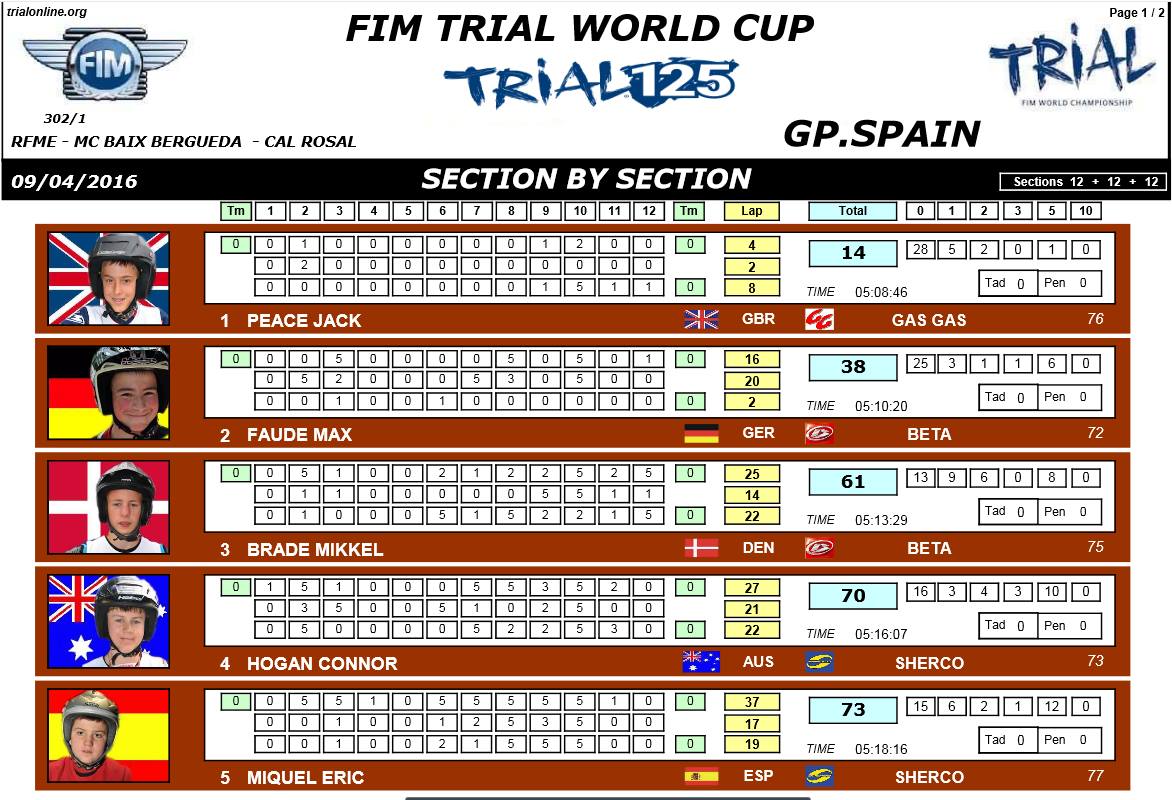Click the Australian flag icon beside AUS
This screenshot has width=1172, height=800.
click(701, 662)
